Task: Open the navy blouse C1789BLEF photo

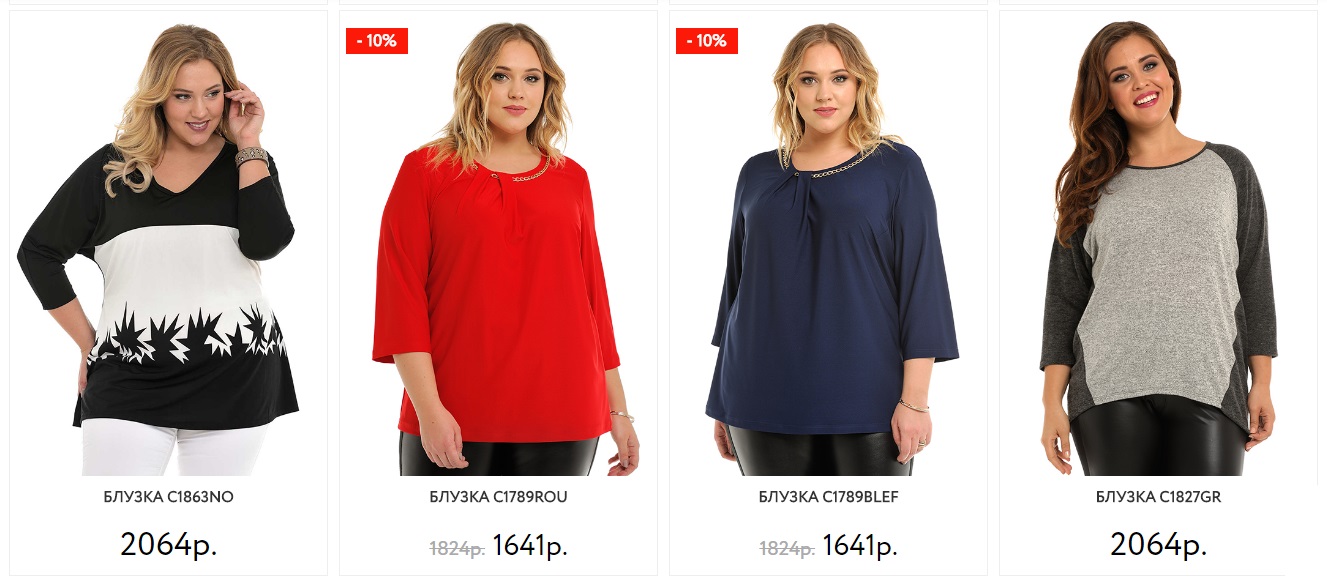Action: (828, 248)
